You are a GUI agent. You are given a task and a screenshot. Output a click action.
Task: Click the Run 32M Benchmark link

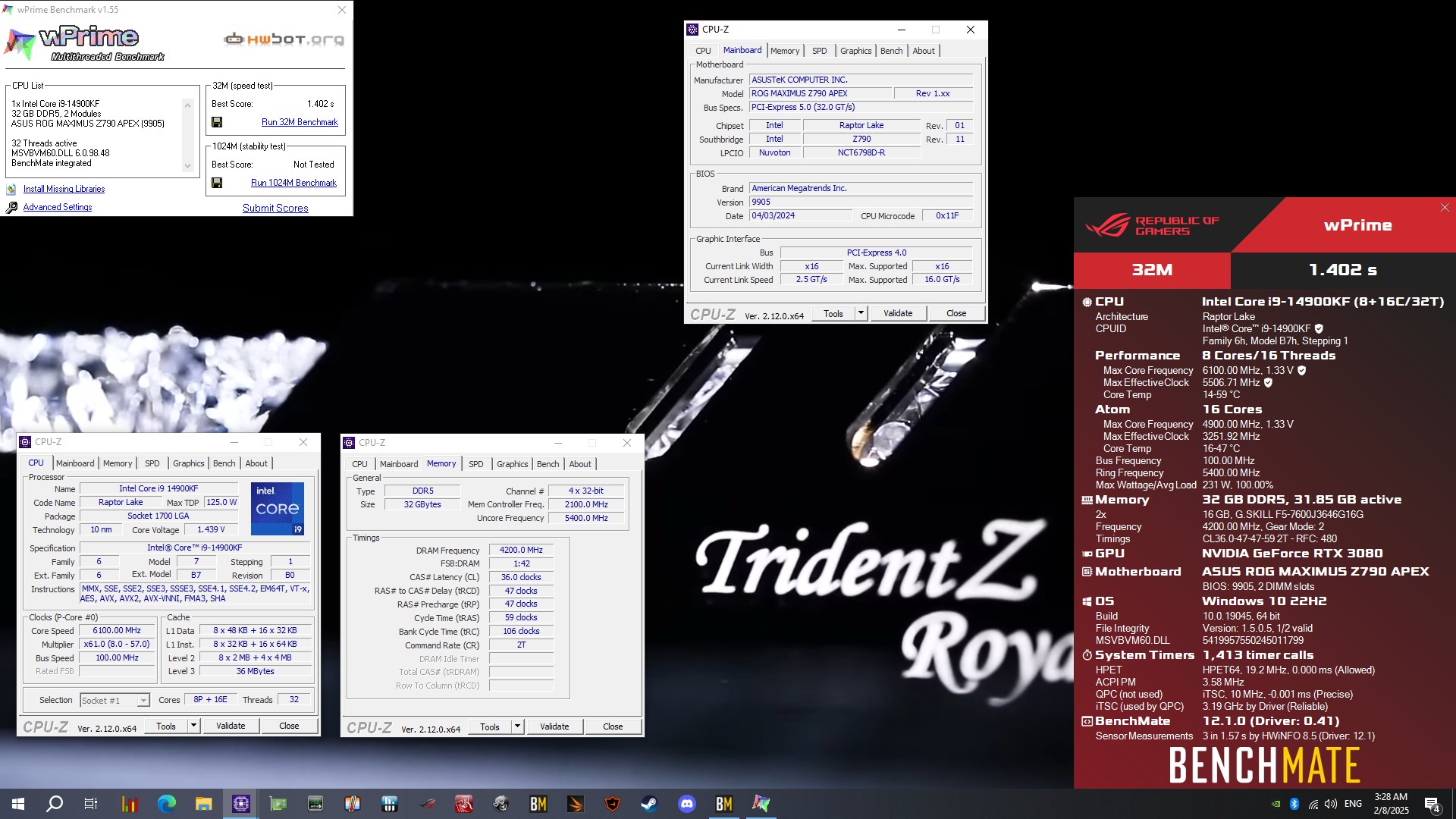tap(300, 122)
